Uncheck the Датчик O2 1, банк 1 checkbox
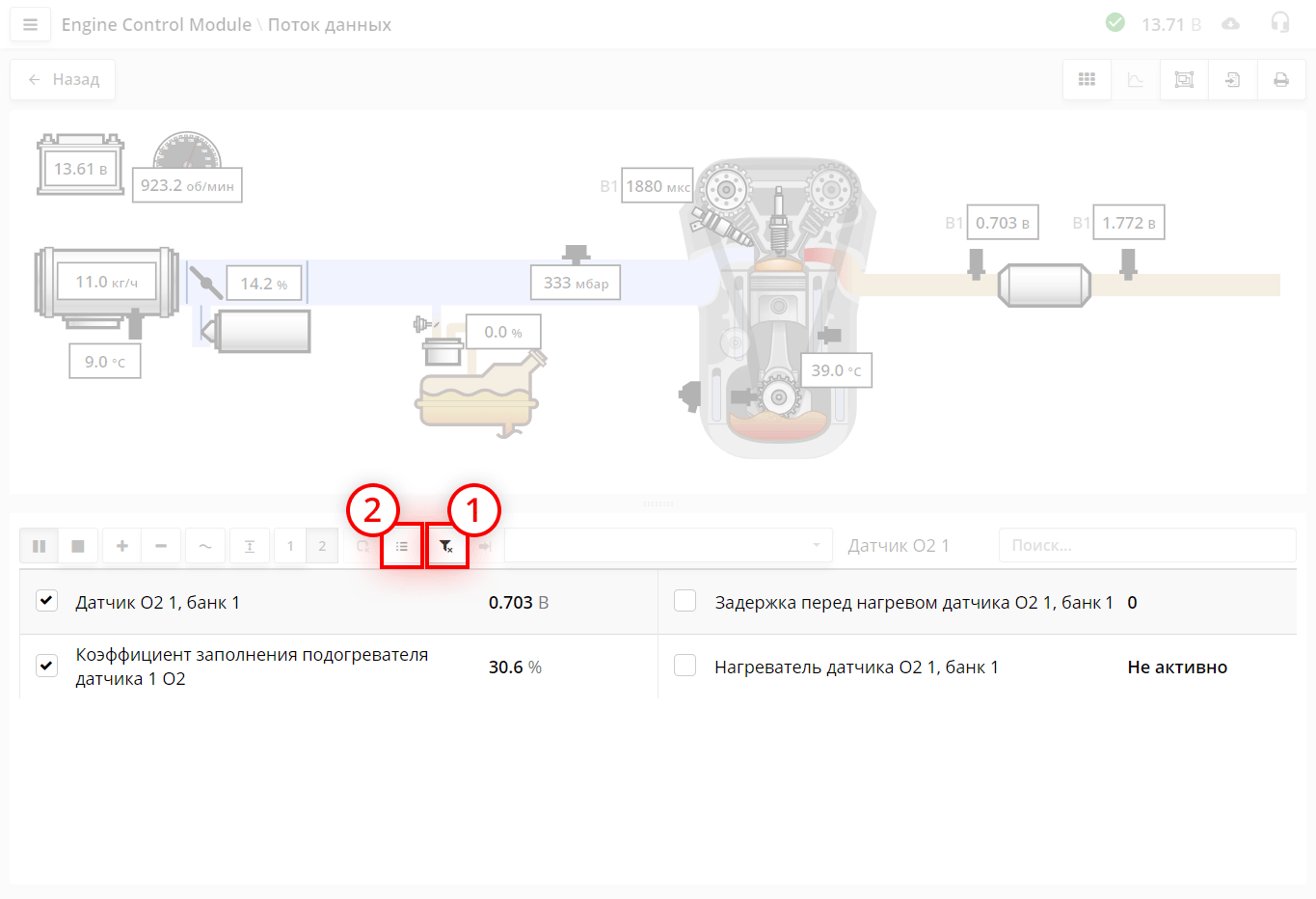This screenshot has height=899, width=1316. [46, 601]
